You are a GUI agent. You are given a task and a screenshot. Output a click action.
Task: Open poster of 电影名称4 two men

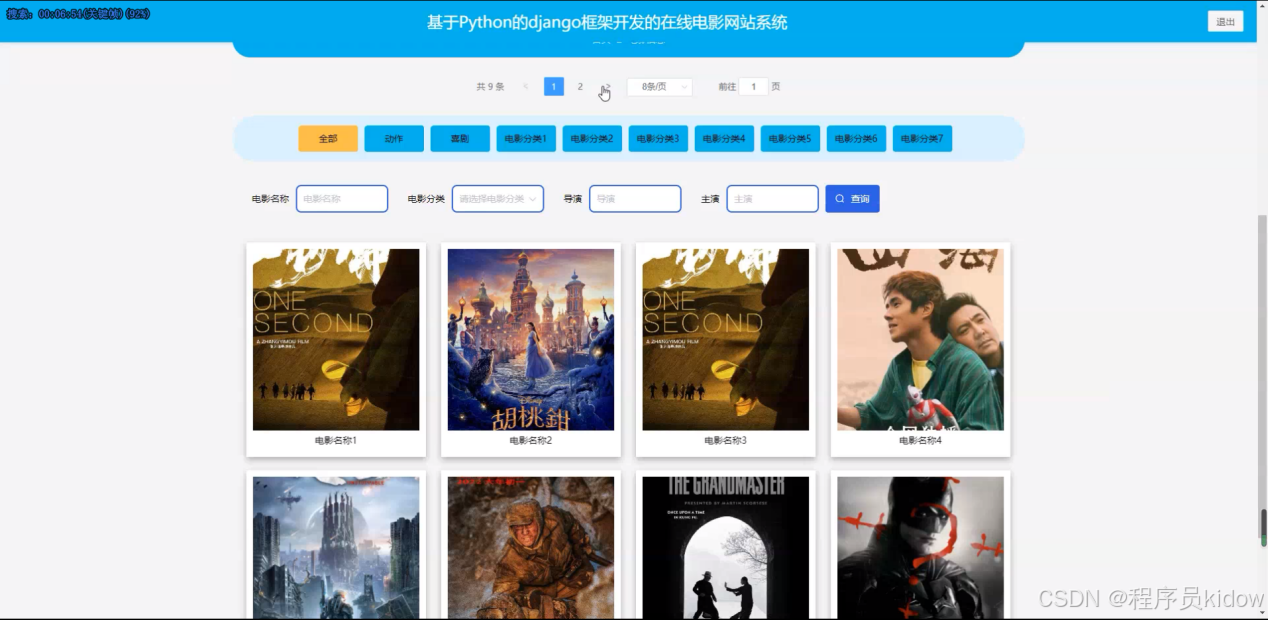pyautogui.click(x=920, y=339)
